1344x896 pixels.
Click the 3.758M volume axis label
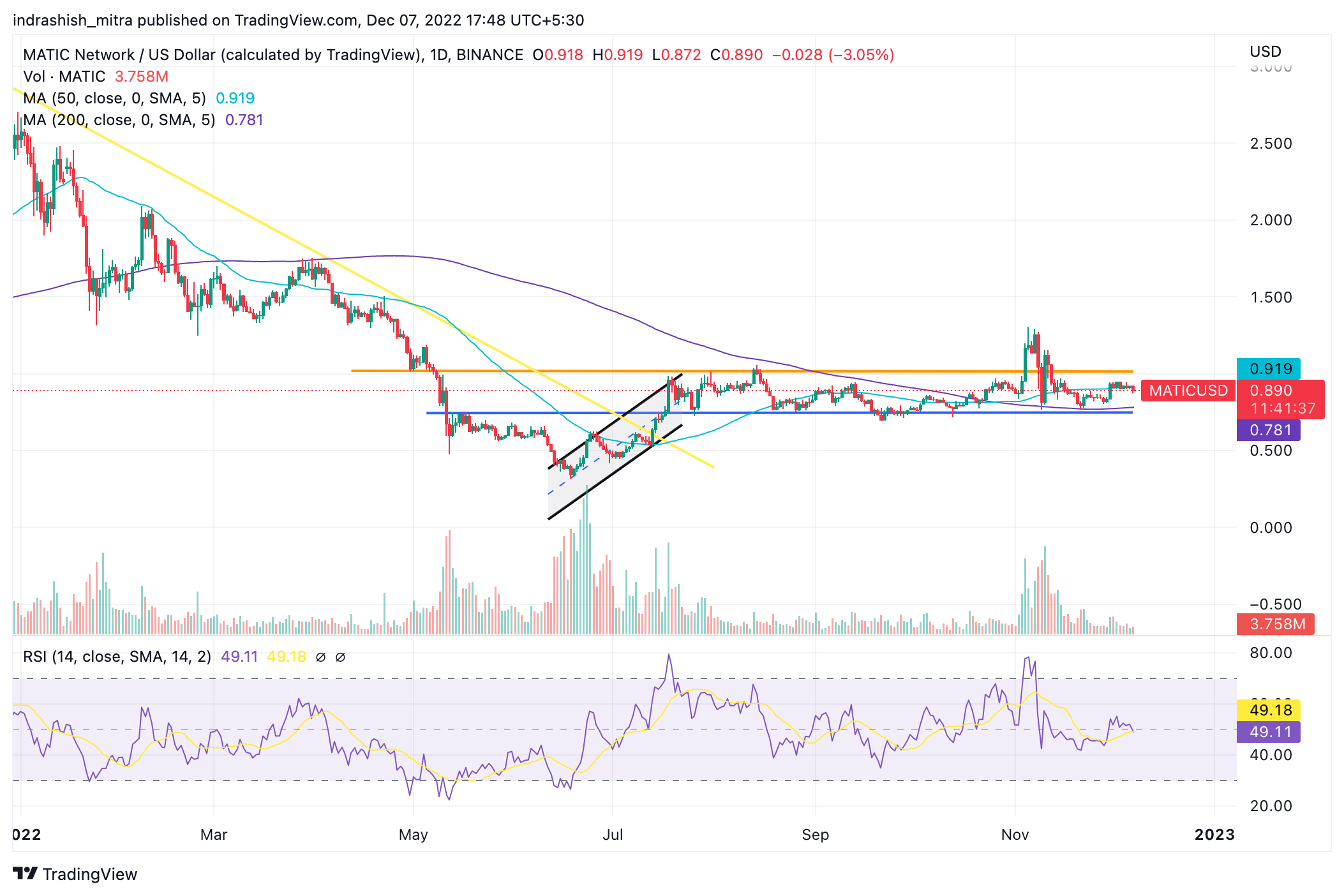click(x=1276, y=624)
